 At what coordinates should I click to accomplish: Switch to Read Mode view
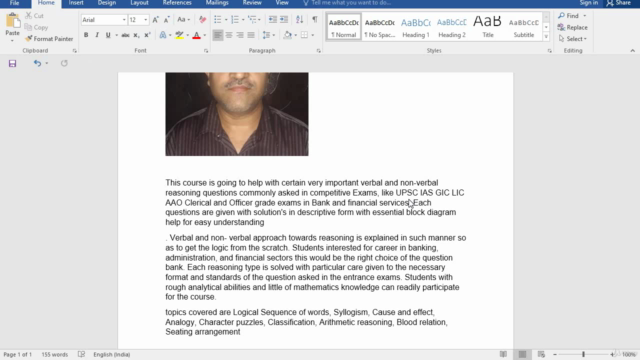(x=503, y=354)
